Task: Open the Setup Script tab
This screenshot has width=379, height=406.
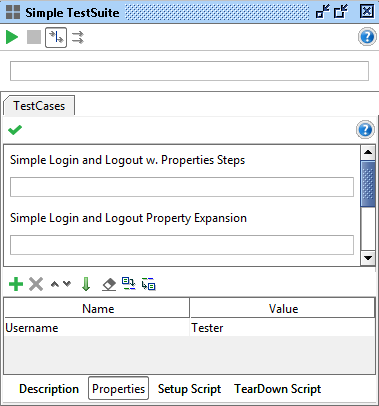Action: point(189,389)
